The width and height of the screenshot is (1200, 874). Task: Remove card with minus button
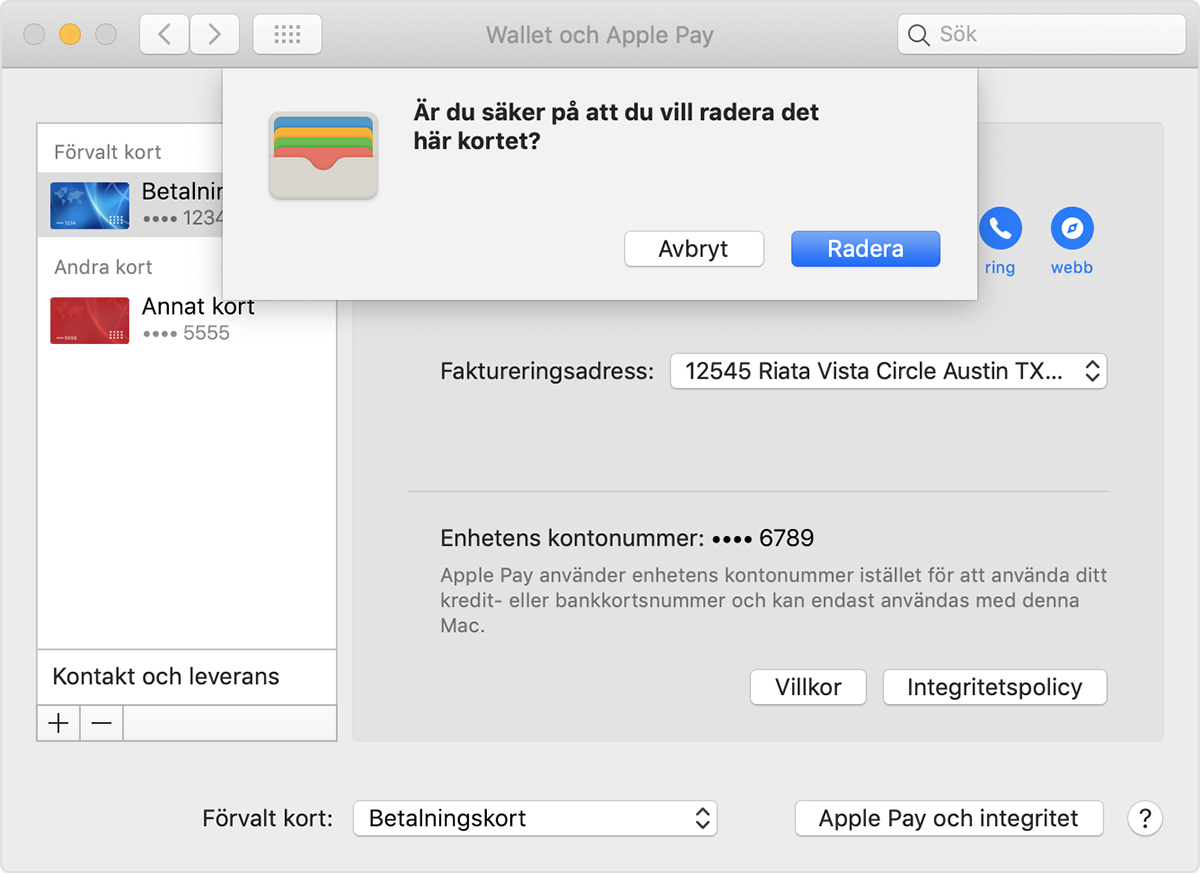coord(102,723)
